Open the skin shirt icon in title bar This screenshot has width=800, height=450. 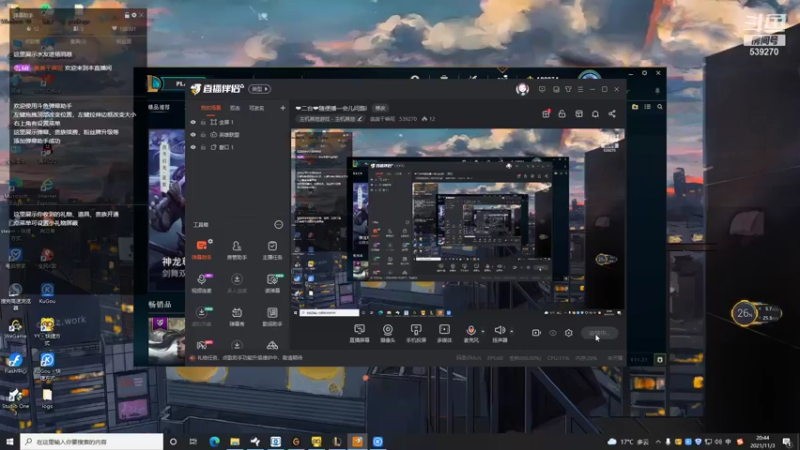(x=568, y=89)
